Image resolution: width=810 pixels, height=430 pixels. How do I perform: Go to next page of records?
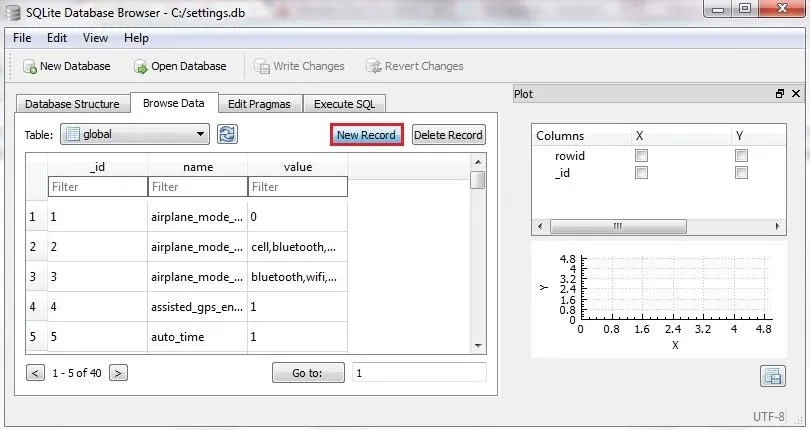(118, 373)
